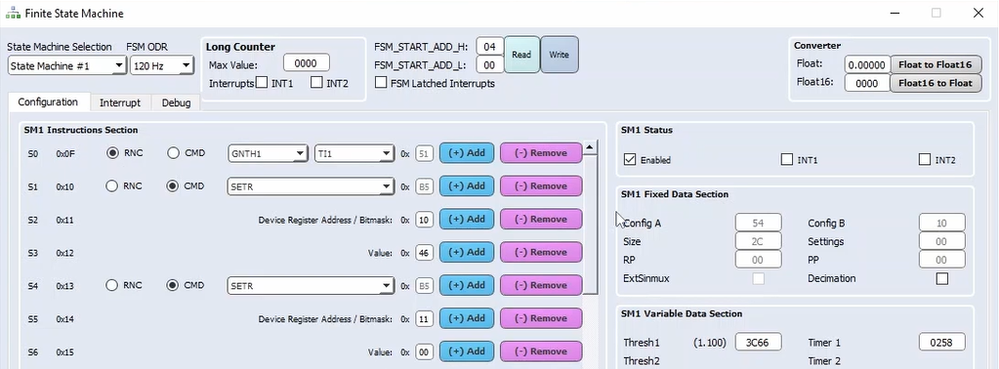The height and width of the screenshot is (369, 999).
Task: Switch to the Interrupt tab
Action: pos(120,103)
